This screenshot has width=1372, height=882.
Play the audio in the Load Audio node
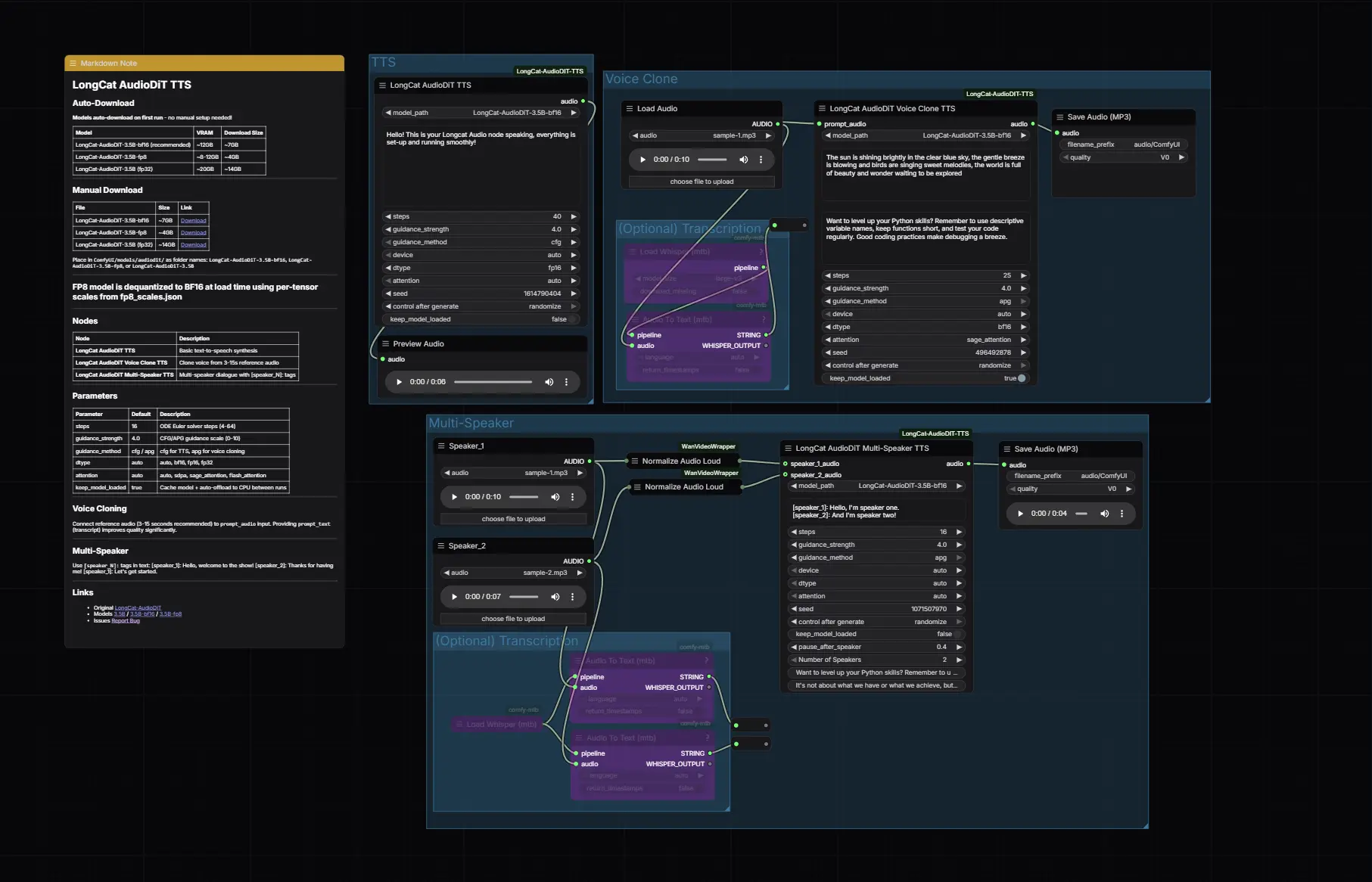click(642, 160)
